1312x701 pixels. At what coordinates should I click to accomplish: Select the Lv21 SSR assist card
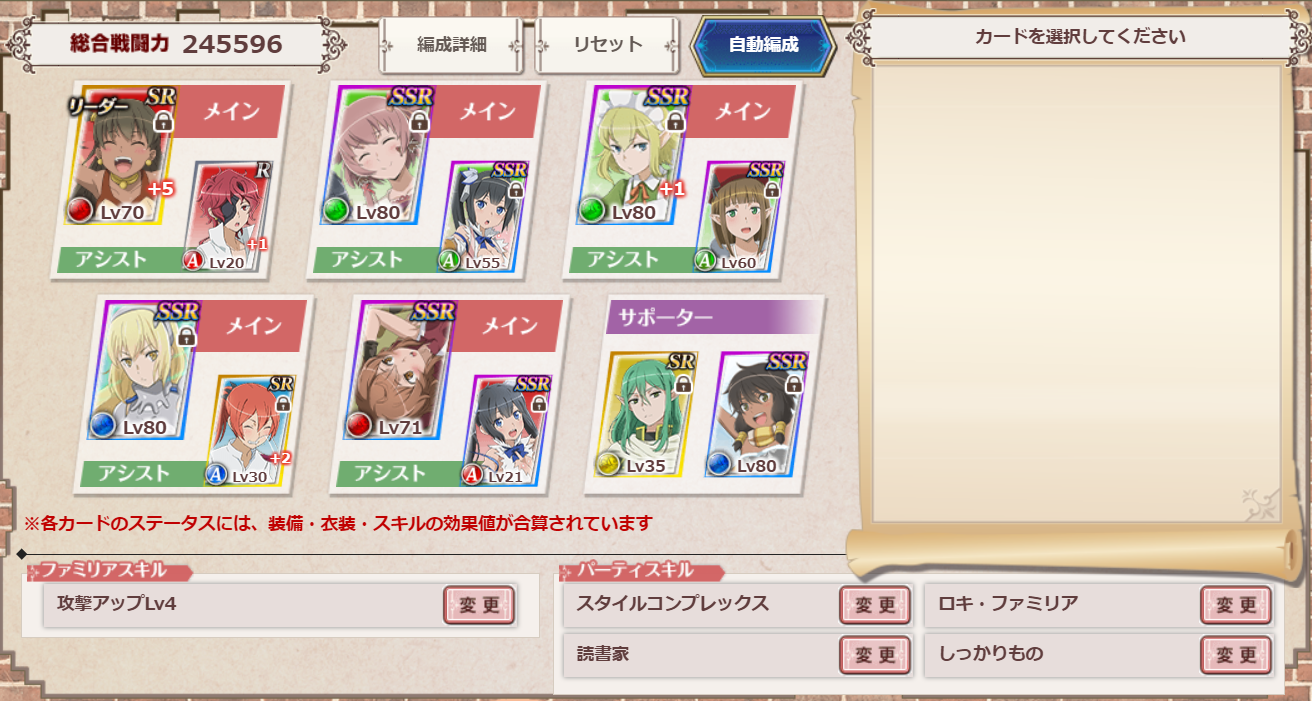[x=507, y=431]
